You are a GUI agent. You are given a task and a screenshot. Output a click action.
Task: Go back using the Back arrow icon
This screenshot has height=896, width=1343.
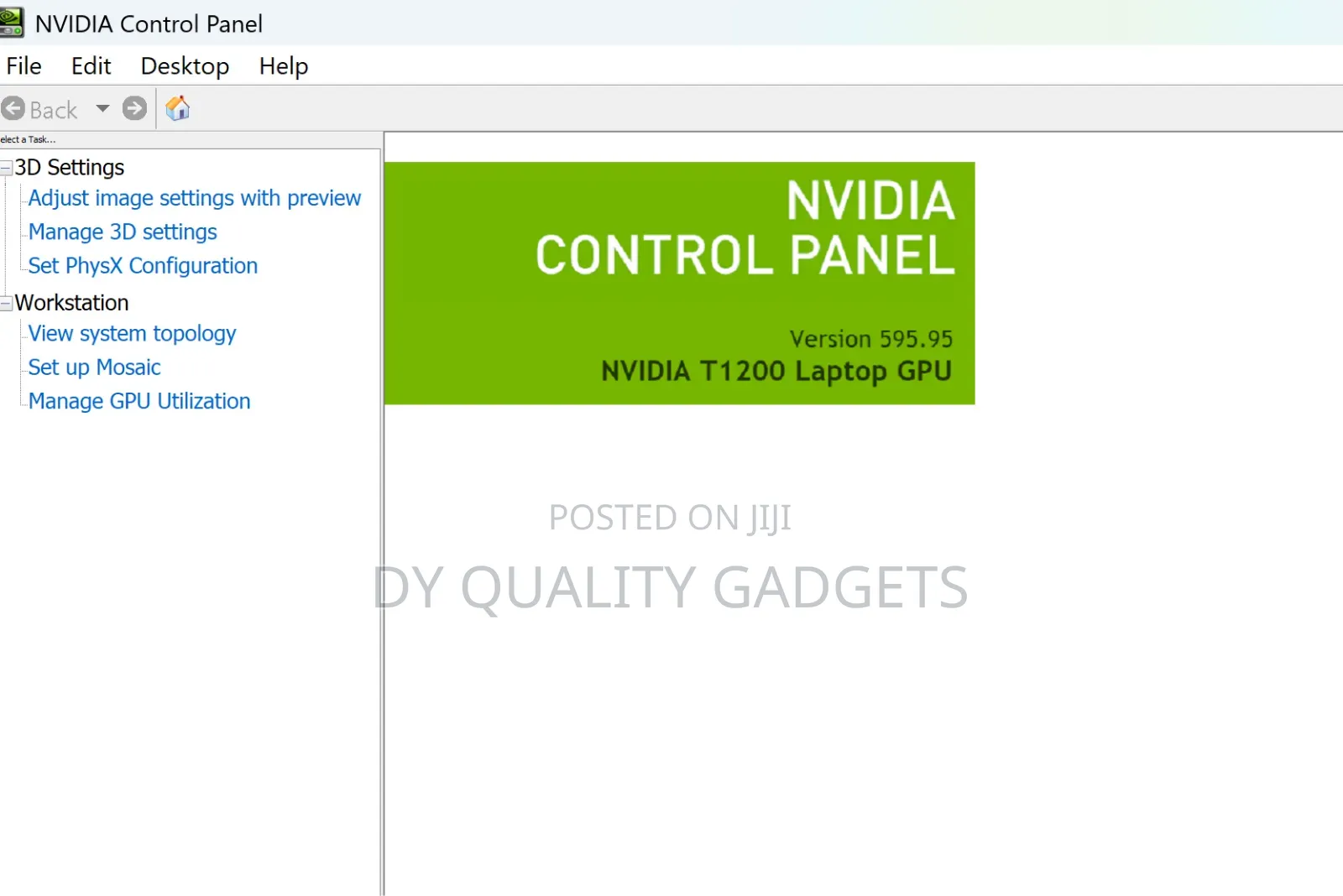tap(13, 108)
